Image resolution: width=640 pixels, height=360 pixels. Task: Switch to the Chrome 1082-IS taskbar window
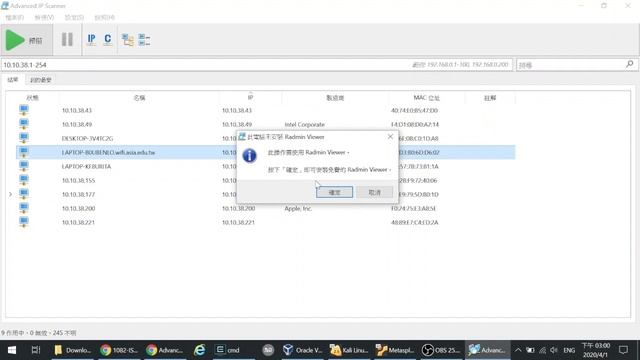[119, 350]
